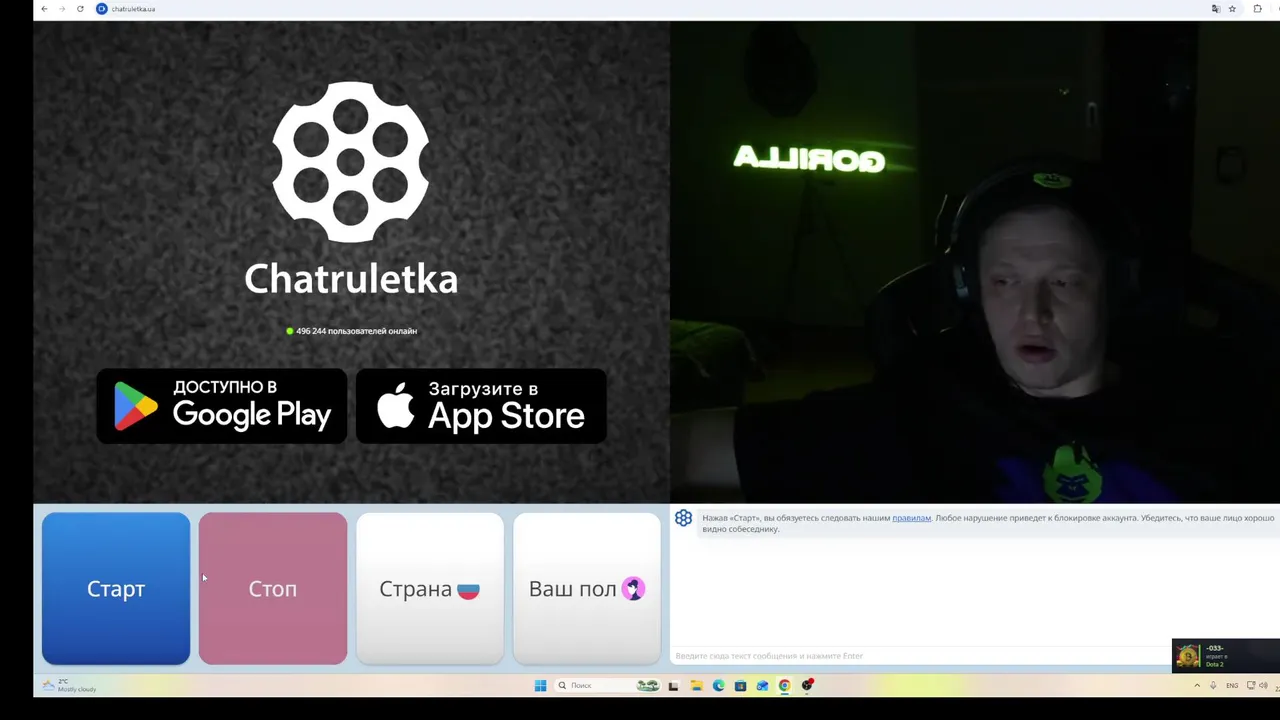Click the chatruletka.ua address bar URL
This screenshot has width=1280, height=720.
(x=132, y=9)
